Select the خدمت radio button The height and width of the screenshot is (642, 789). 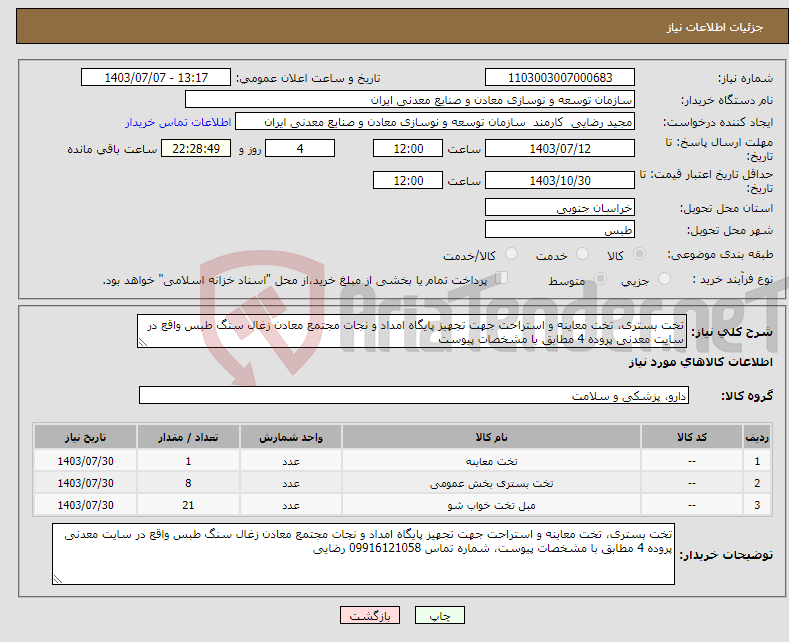tap(582, 254)
